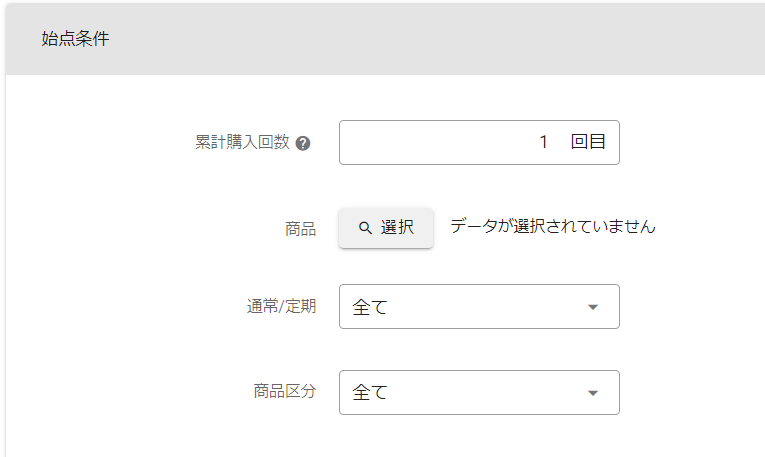Click the 商品区分 field label

pyautogui.click(x=285, y=392)
